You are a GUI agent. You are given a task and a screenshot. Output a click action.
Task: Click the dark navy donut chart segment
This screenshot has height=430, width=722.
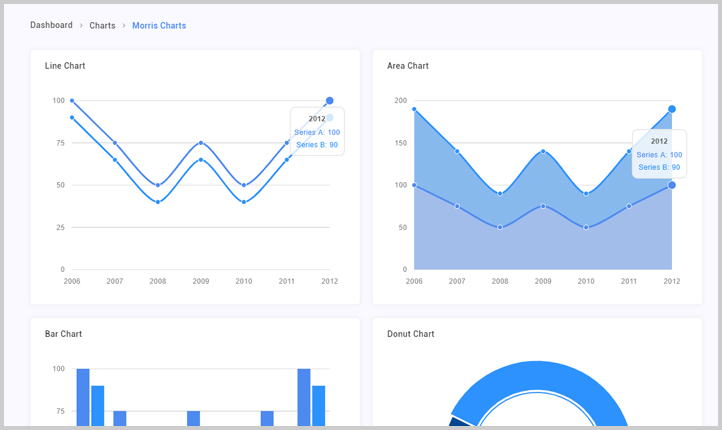[461, 421]
